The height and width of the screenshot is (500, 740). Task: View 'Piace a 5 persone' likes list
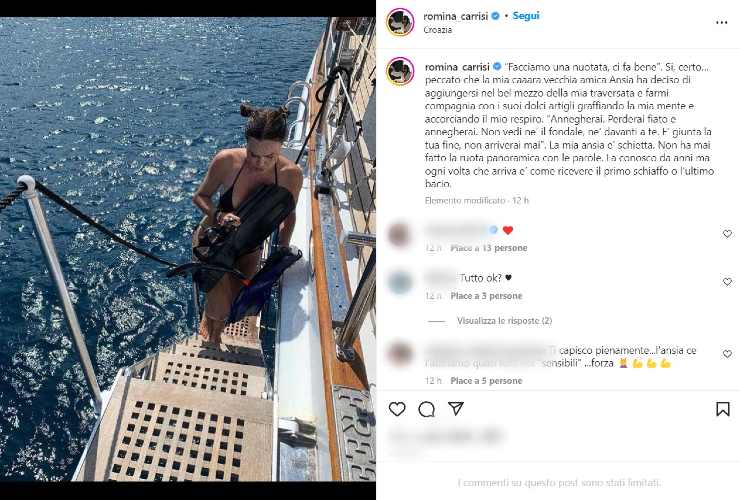coord(486,381)
